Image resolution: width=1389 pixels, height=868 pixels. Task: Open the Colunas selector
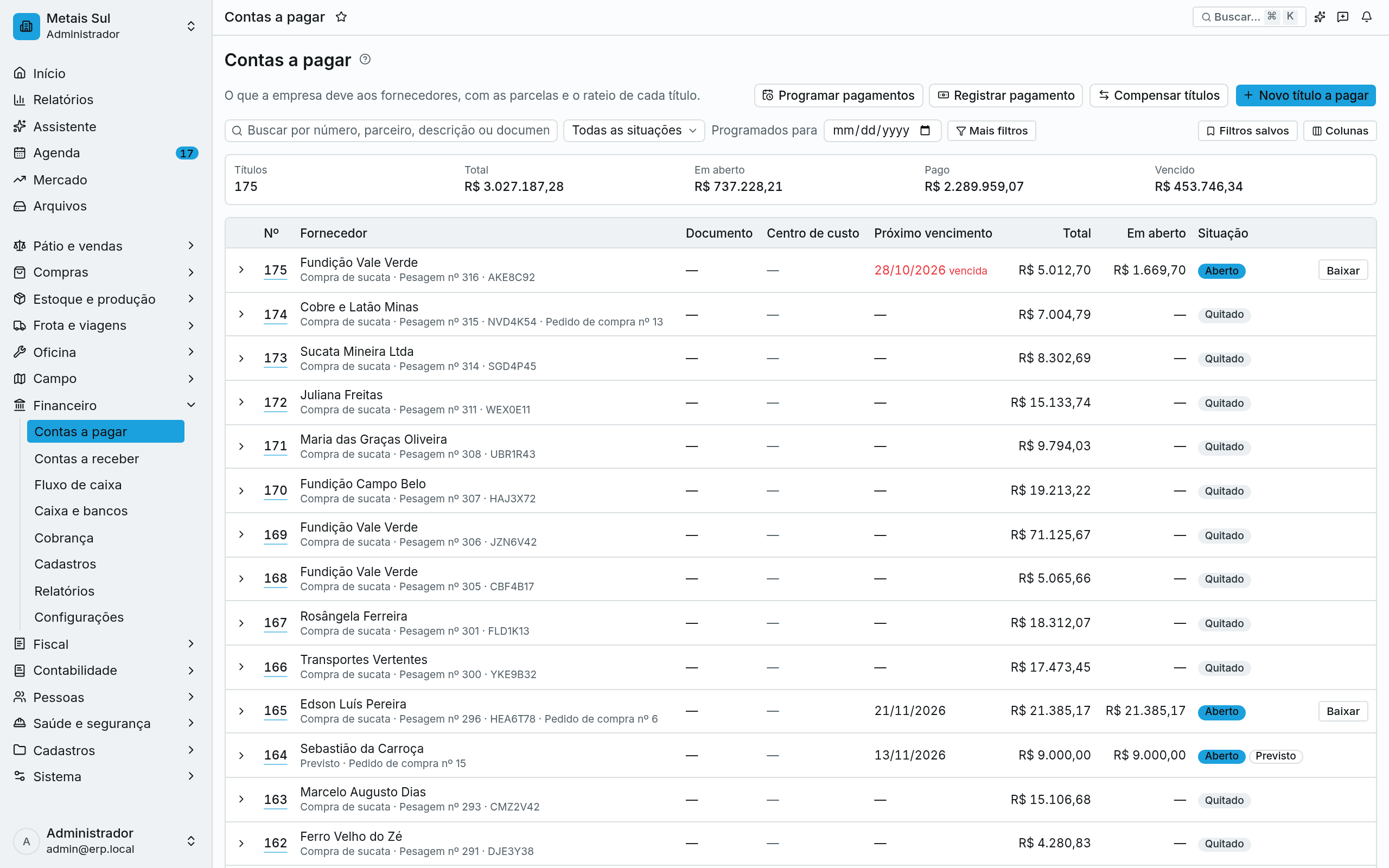click(x=1340, y=130)
